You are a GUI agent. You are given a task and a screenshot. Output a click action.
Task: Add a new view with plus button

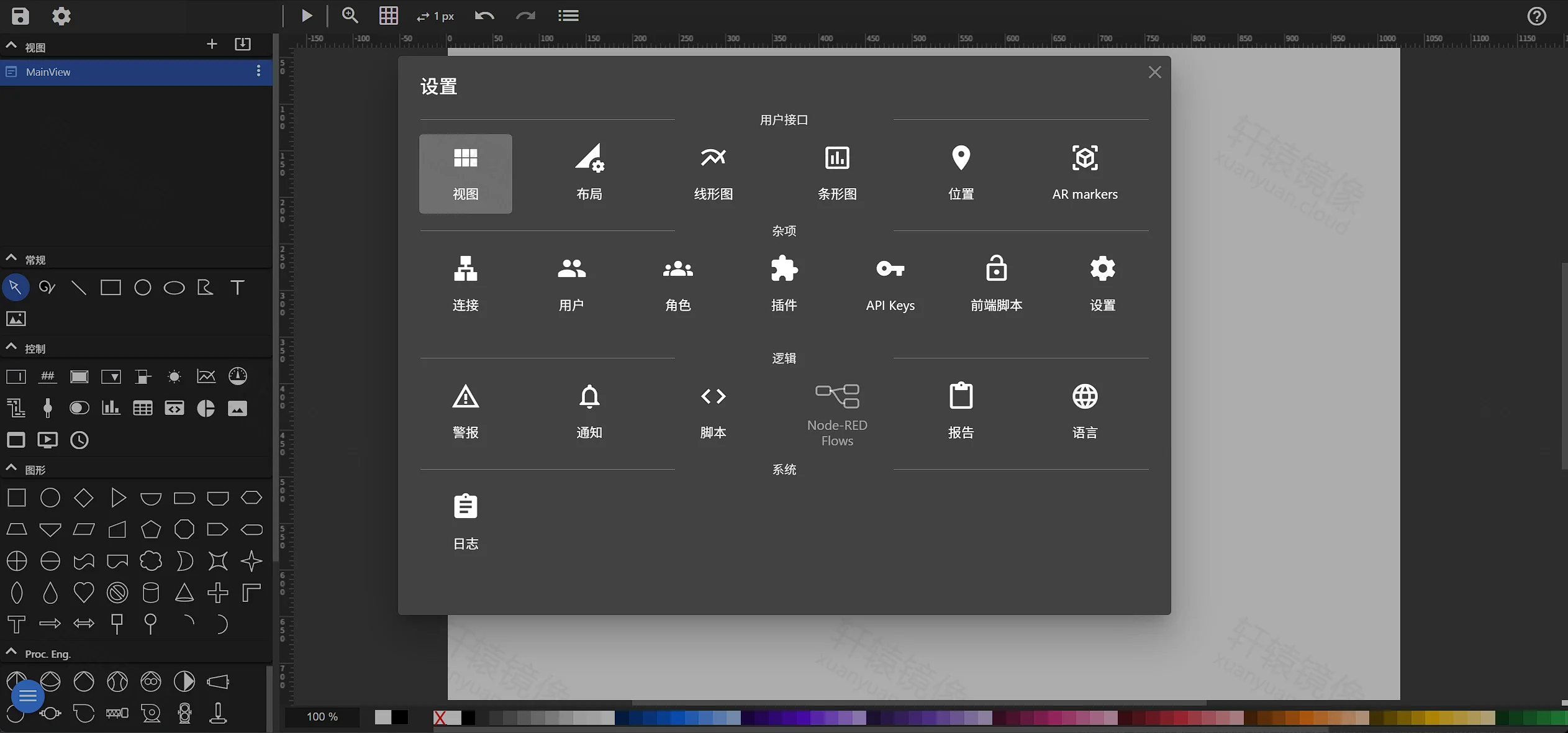[x=212, y=44]
